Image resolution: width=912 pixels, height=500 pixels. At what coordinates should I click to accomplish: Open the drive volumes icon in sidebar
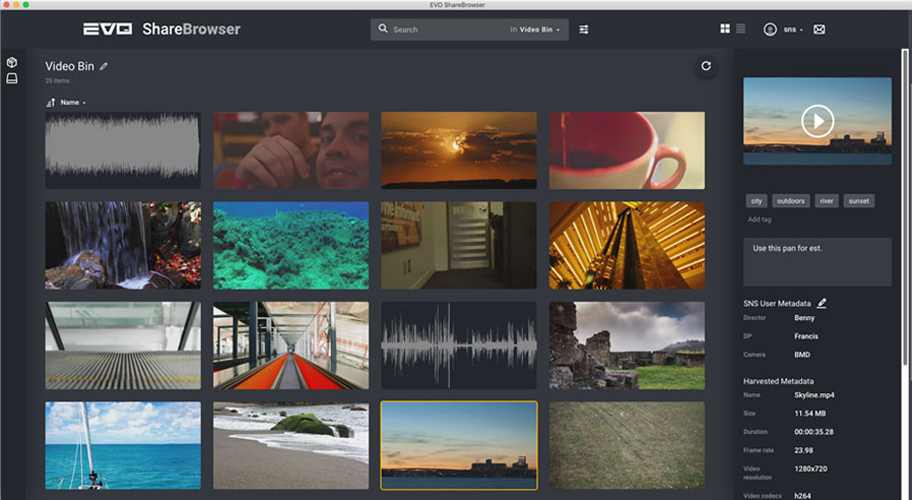tap(12, 78)
